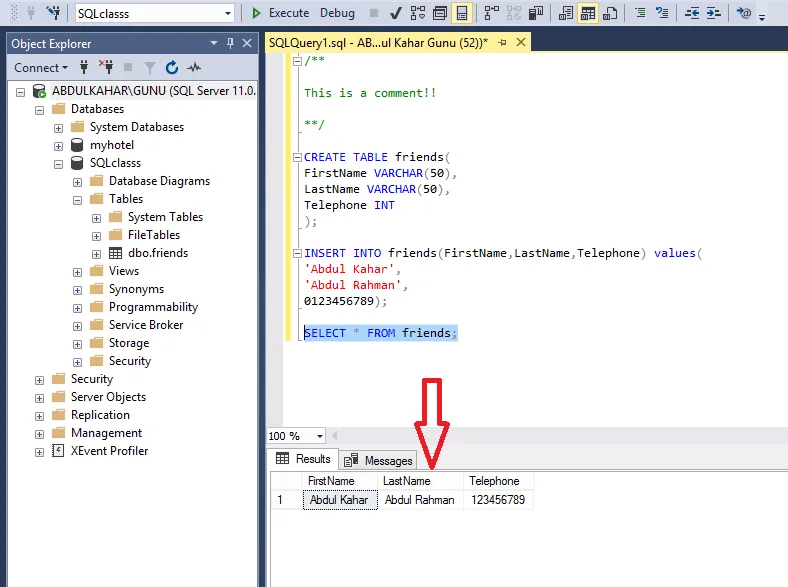Click the Change Connection toolbar icon
Screen dimensions: 788x587
click(53, 13)
